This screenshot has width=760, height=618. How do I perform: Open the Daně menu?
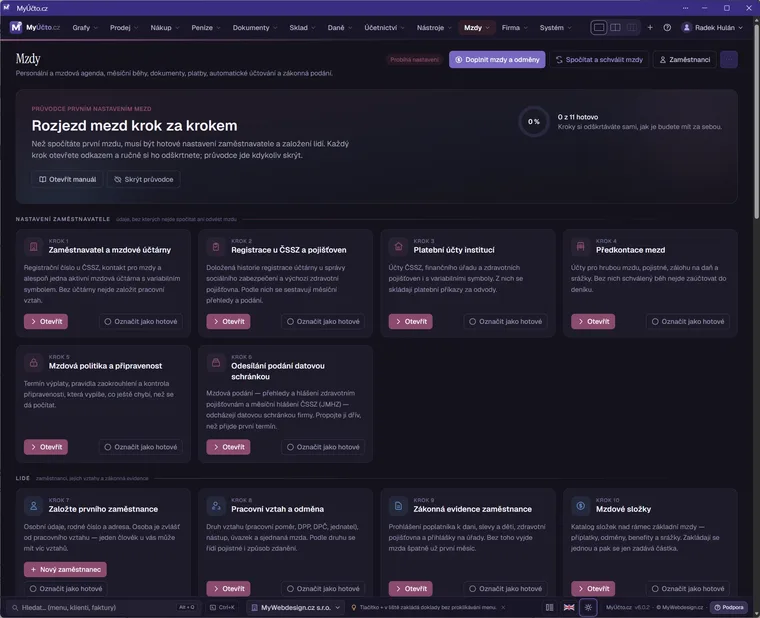pyautogui.click(x=339, y=28)
